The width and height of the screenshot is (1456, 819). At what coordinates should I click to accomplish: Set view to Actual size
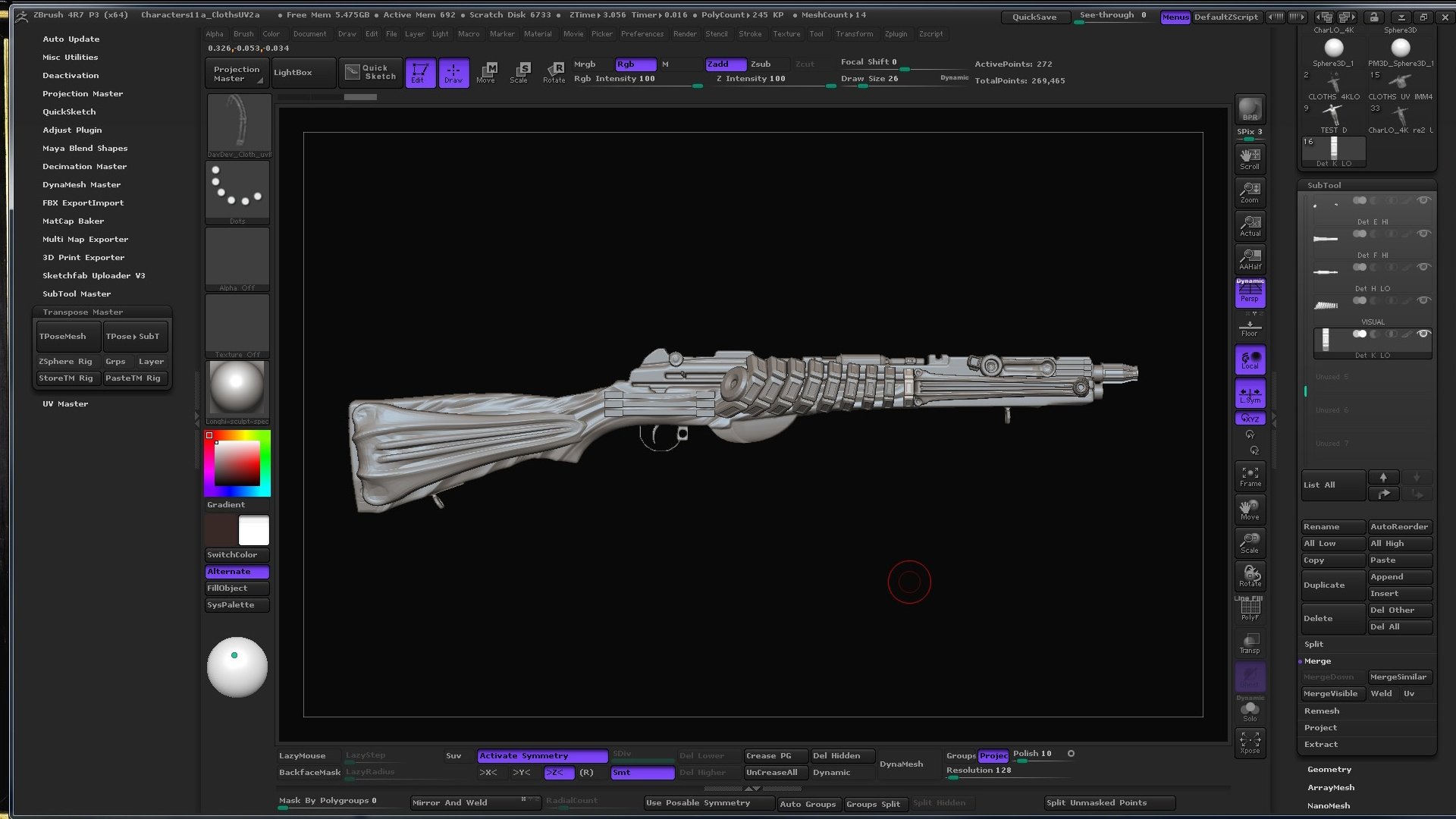click(1250, 225)
